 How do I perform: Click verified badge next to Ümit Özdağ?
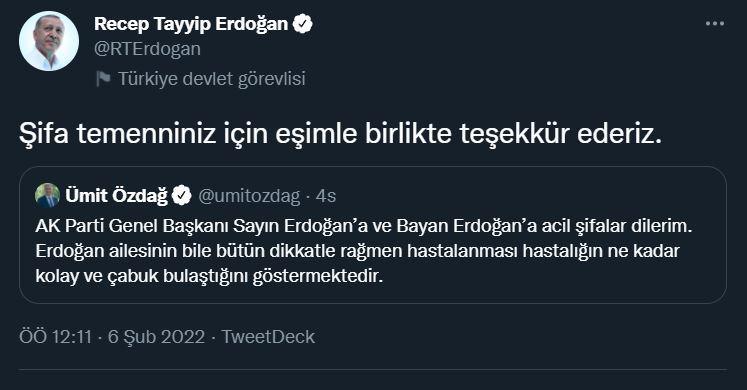click(x=182, y=196)
